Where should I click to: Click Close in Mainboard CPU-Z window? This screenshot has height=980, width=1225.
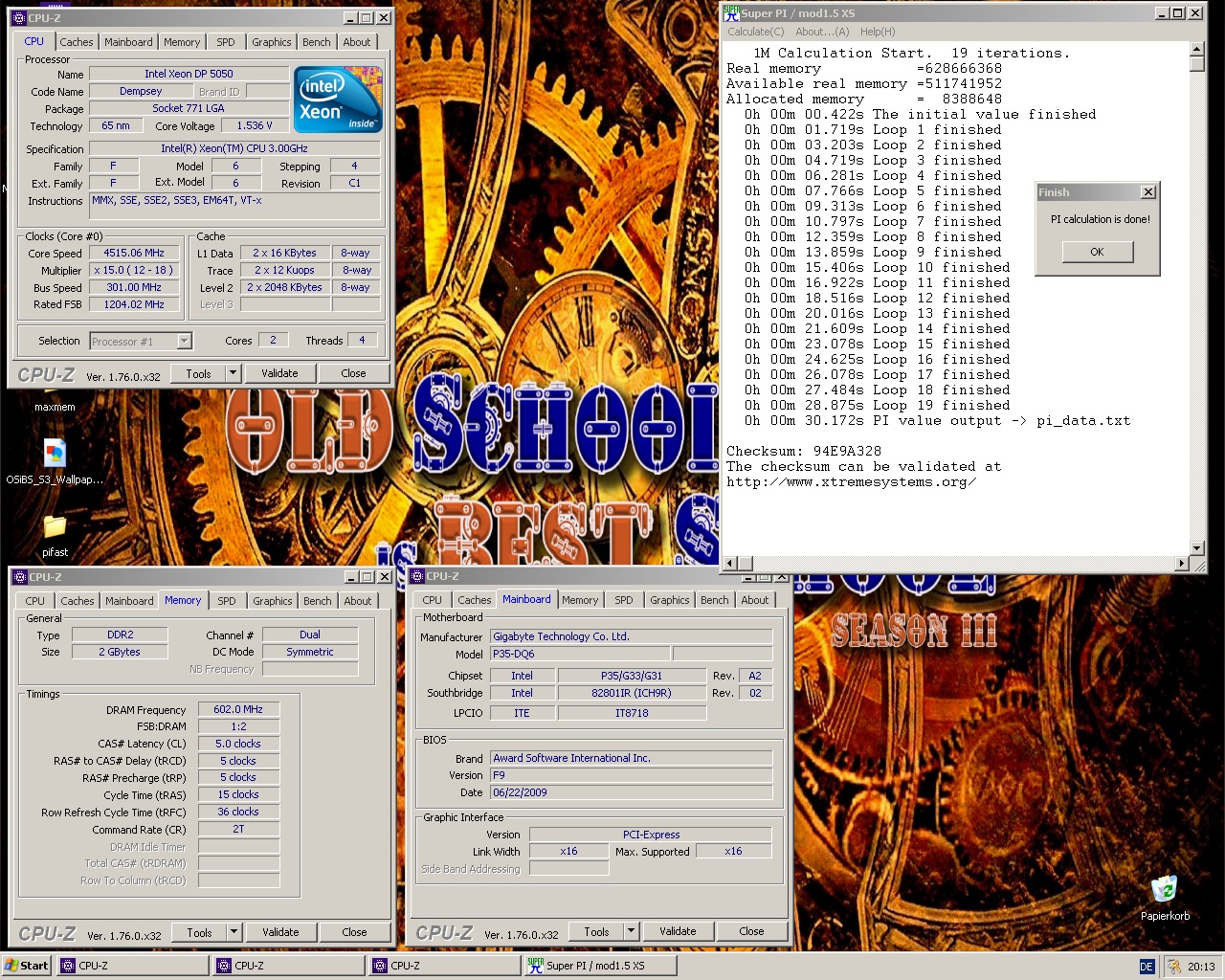tap(751, 931)
